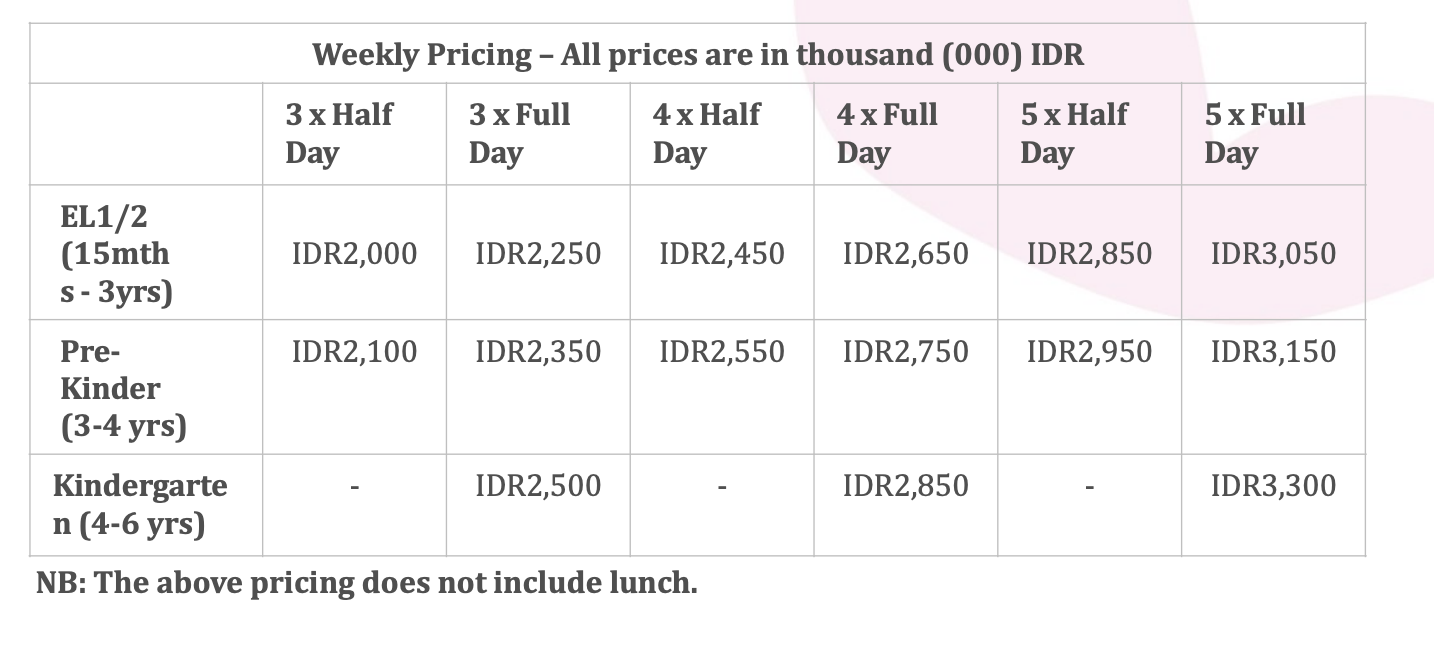
Task: Click the NB note about lunch
Action: tap(366, 582)
